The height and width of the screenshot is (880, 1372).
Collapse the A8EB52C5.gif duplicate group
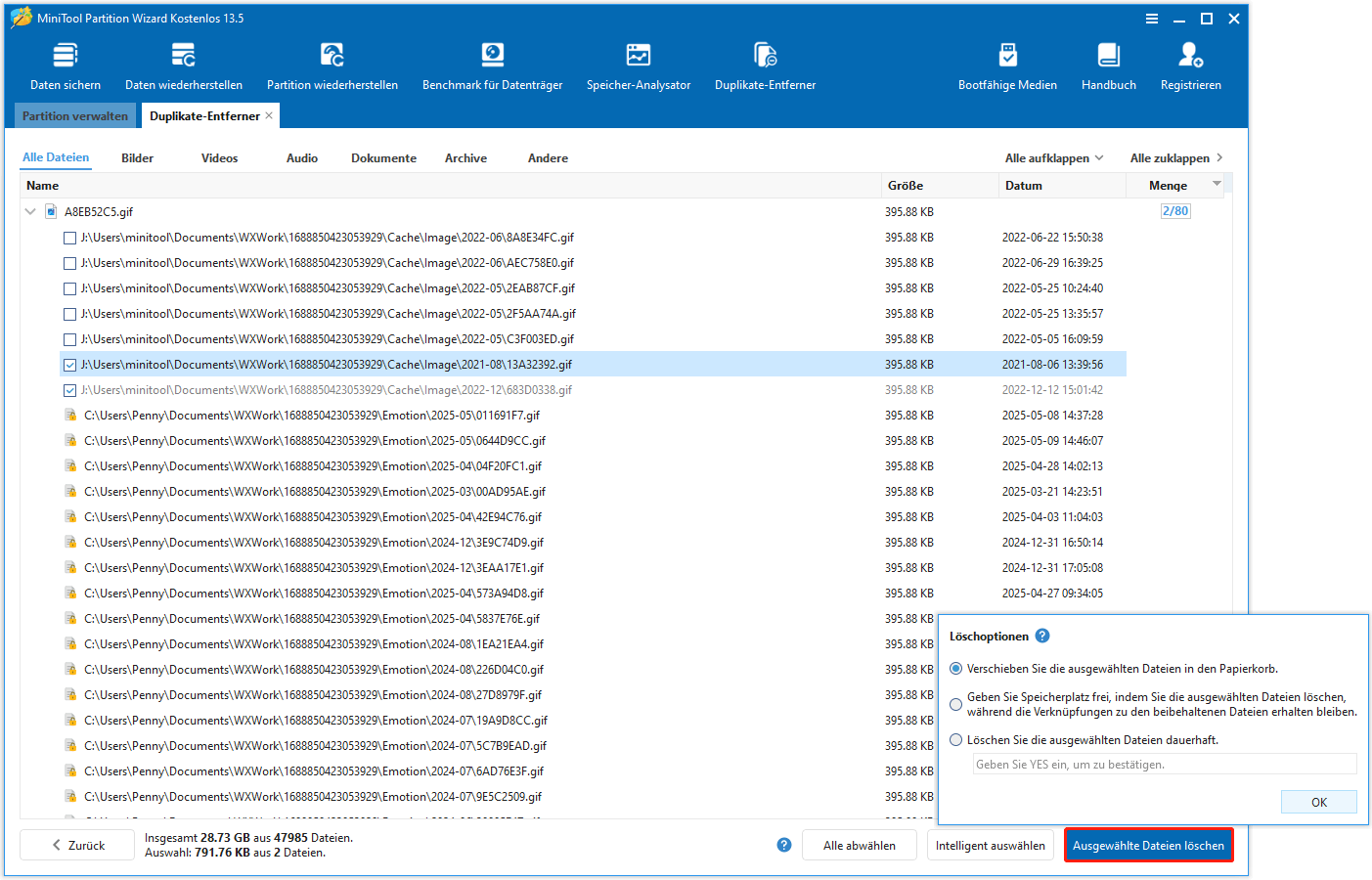30,210
